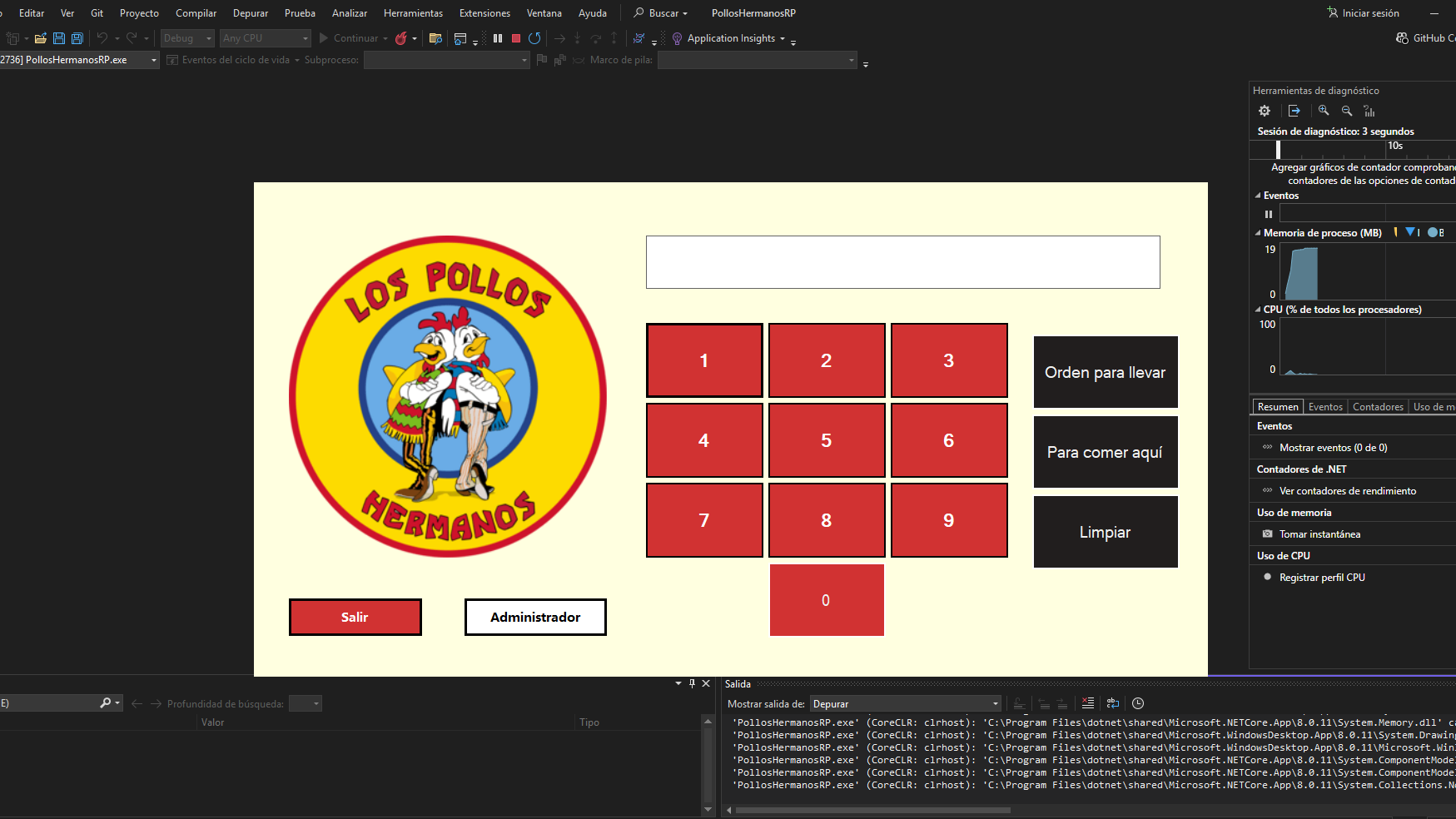Toggle snapshot blue triangle legend marker
Screen dimensions: 1456x819
pos(1410,231)
